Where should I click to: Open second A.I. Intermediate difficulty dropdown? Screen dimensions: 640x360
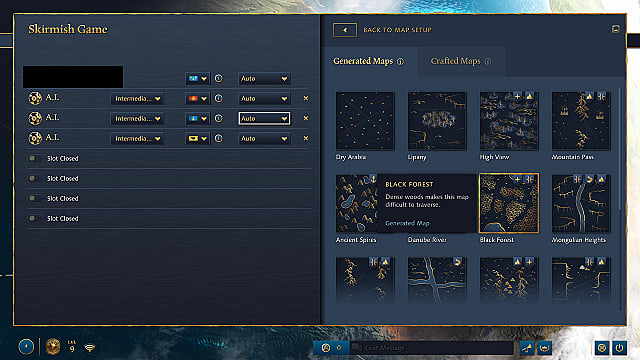click(x=137, y=118)
